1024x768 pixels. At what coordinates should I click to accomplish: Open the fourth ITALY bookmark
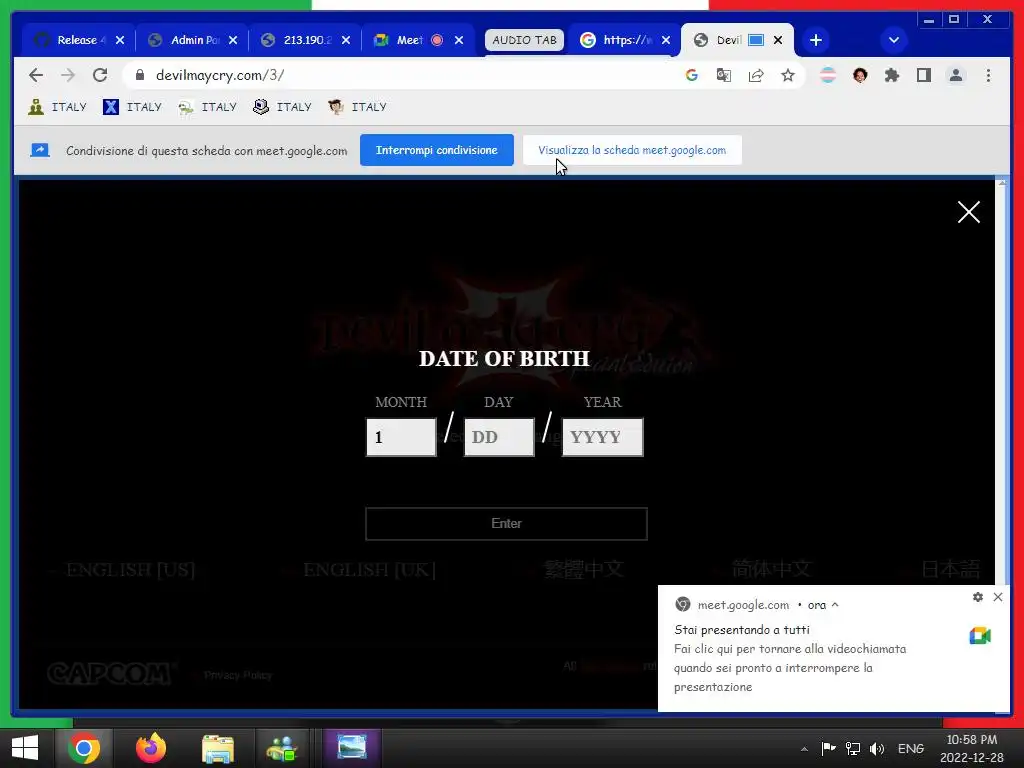283,106
